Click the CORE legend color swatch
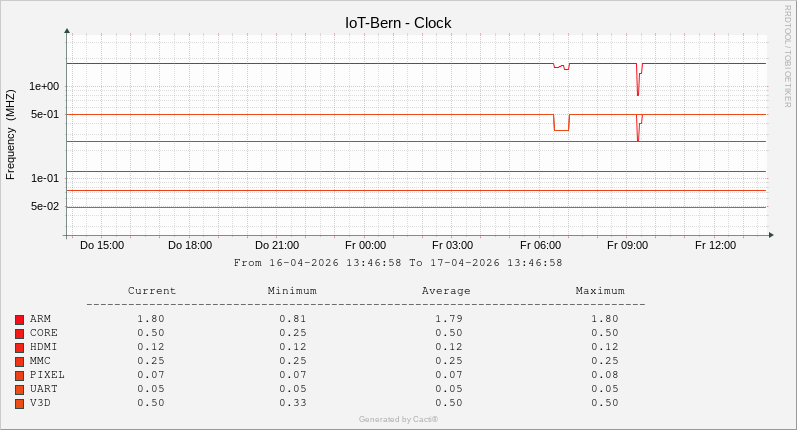The height and width of the screenshot is (430, 797). click(x=19, y=333)
